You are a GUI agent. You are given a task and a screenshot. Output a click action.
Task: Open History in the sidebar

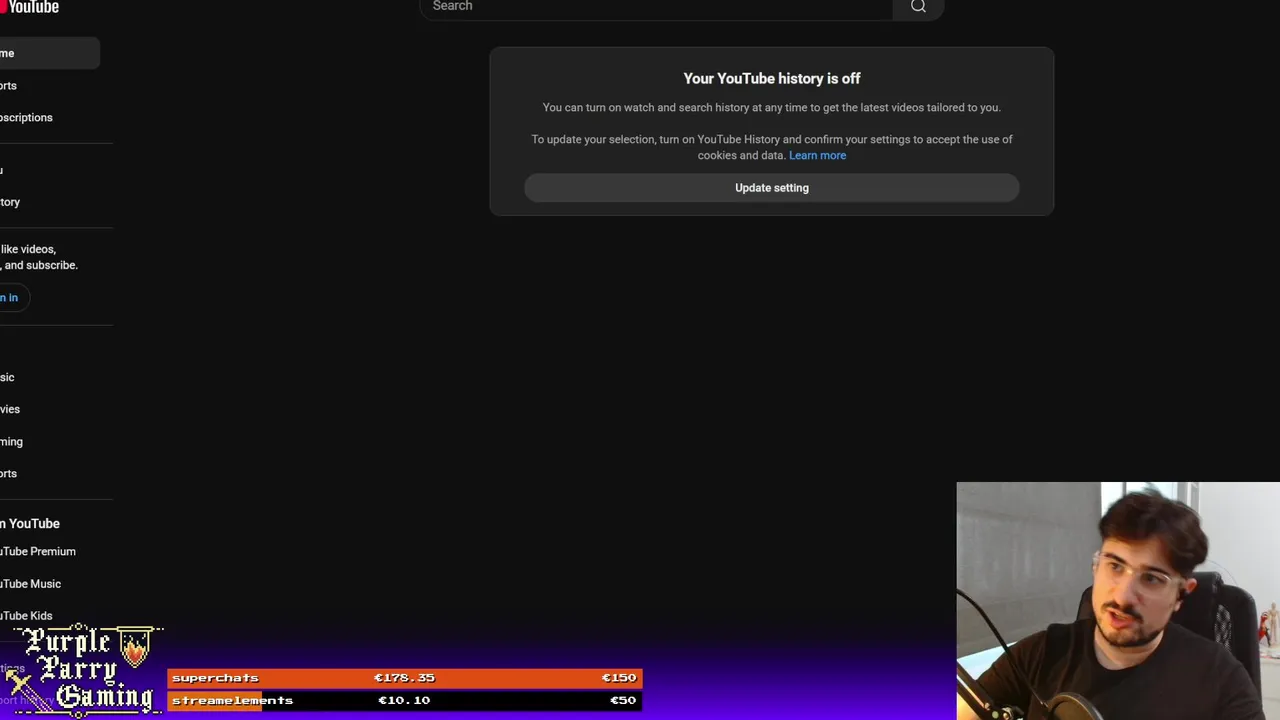click(x=49, y=202)
